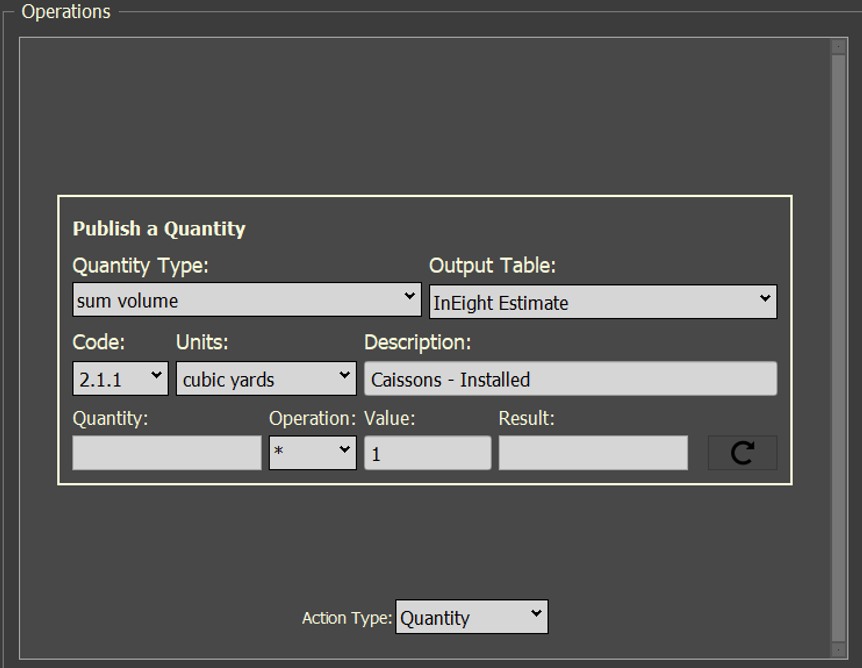The height and width of the screenshot is (668, 862).
Task: Click the Action Type label text
Action: [x=347, y=618]
